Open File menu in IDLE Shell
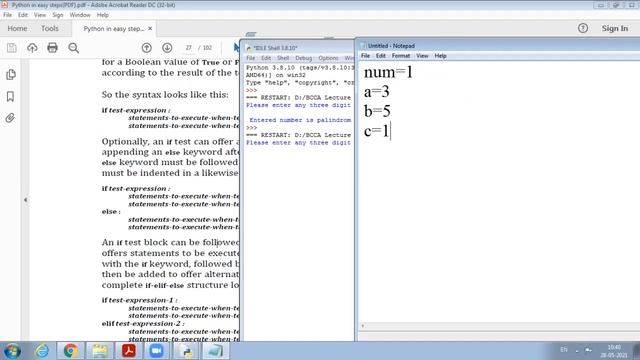Viewport: 640px width, 360px height. tap(251, 58)
